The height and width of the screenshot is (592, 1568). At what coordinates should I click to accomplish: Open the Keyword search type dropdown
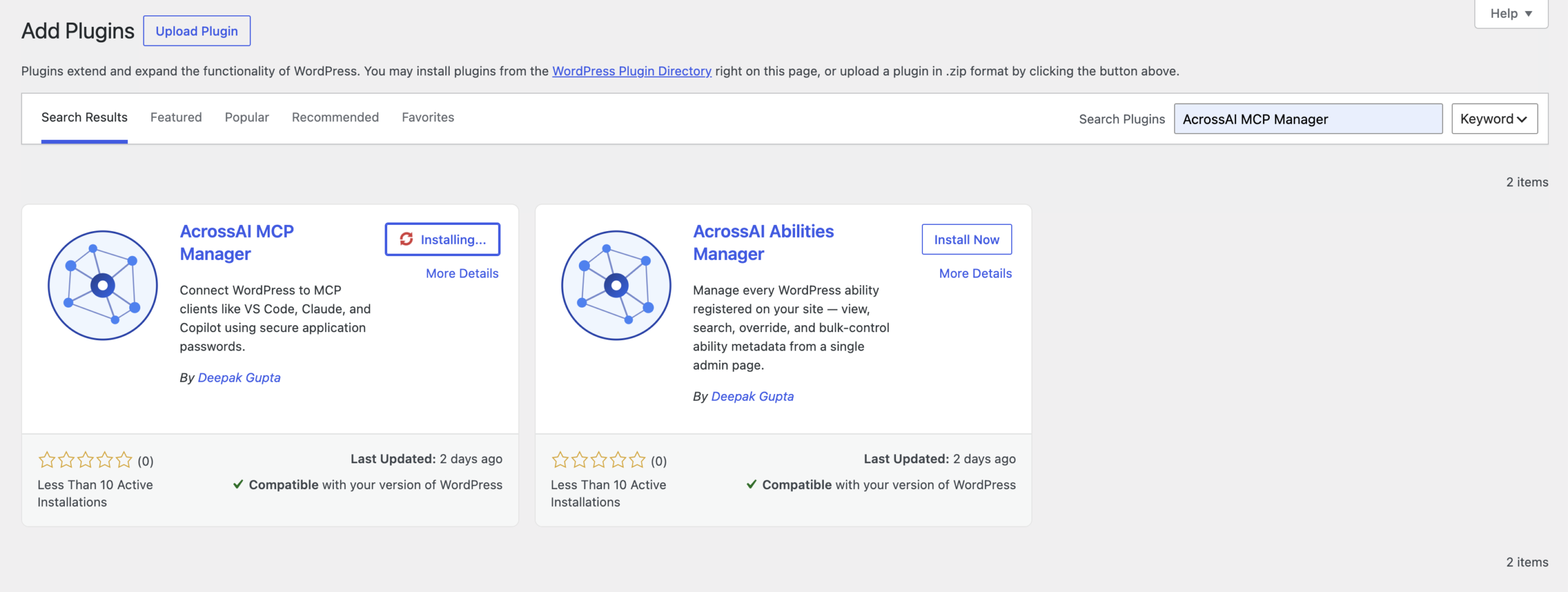coord(1494,119)
